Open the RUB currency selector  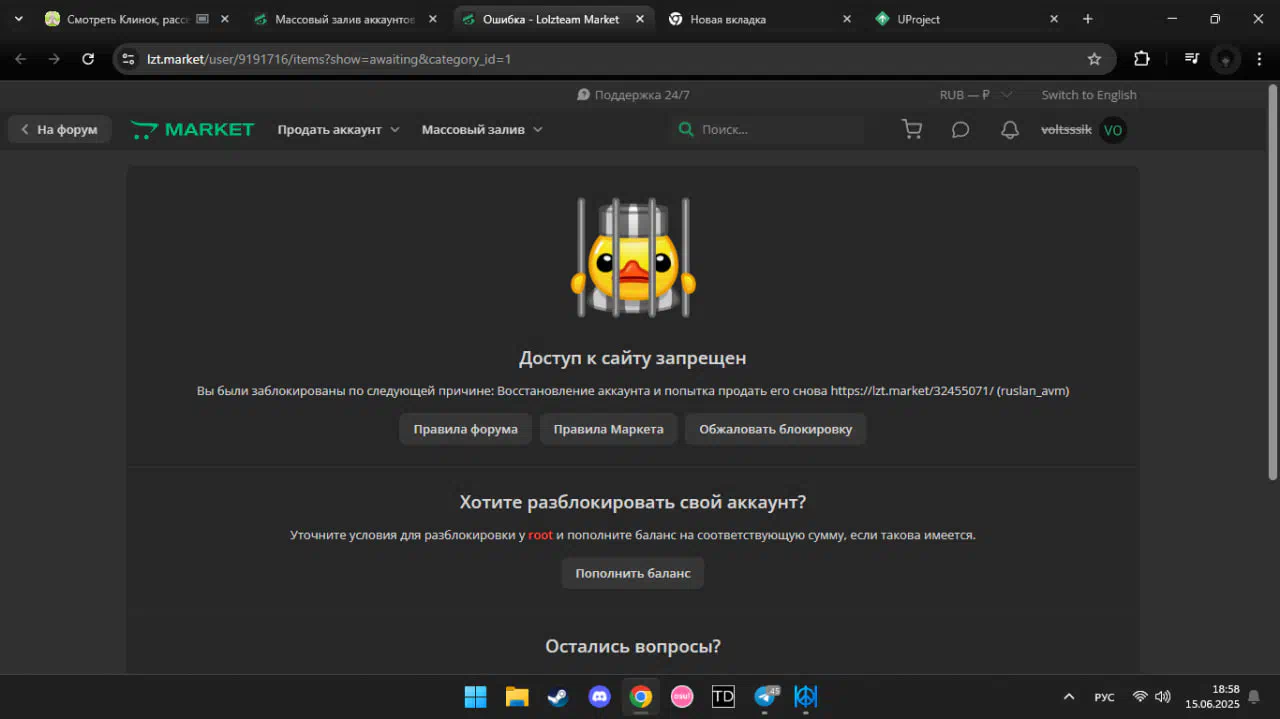pyautogui.click(x=976, y=95)
